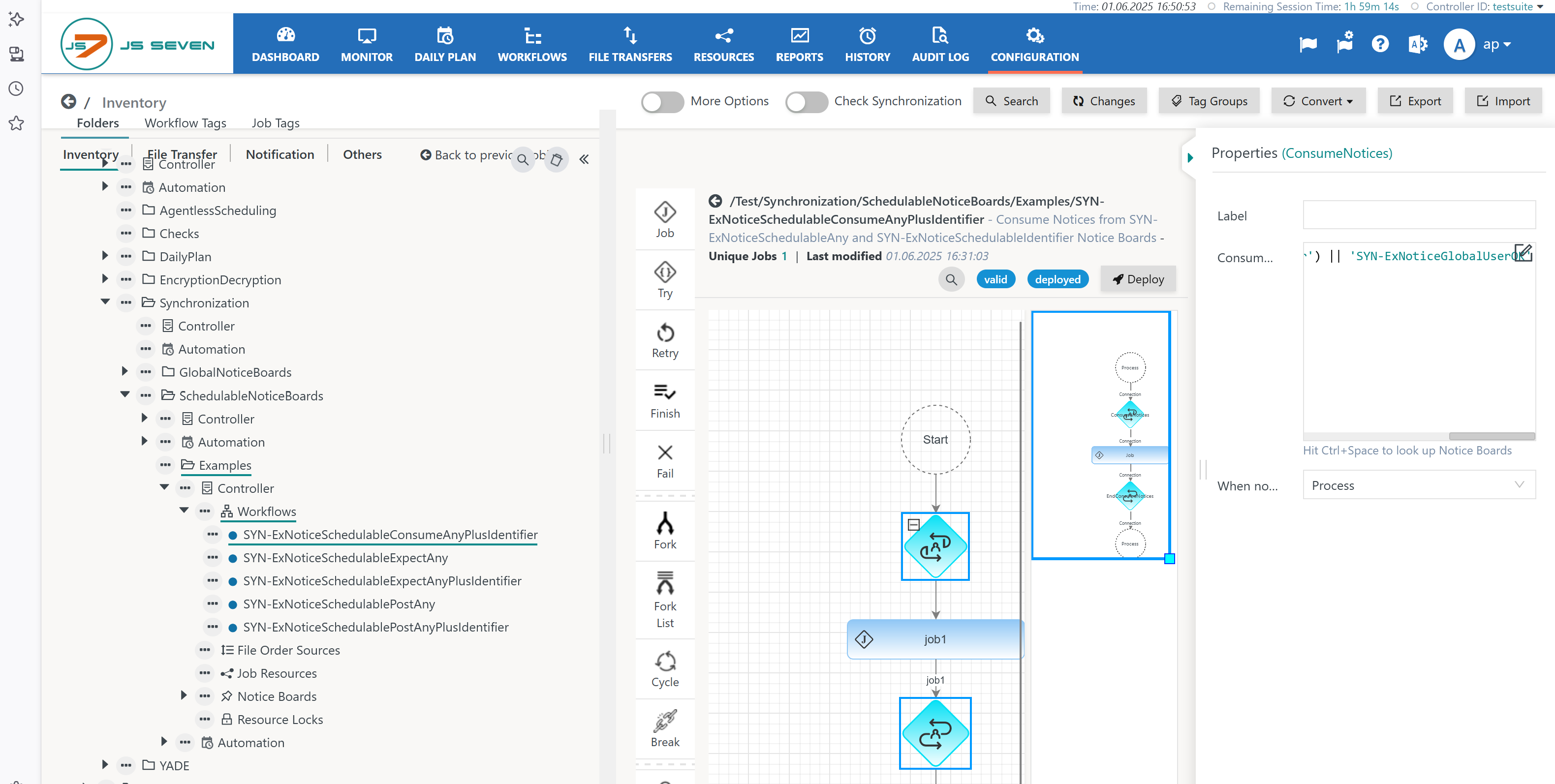This screenshot has height=784, width=1555.
Task: Click the Label input field
Action: (x=1419, y=215)
